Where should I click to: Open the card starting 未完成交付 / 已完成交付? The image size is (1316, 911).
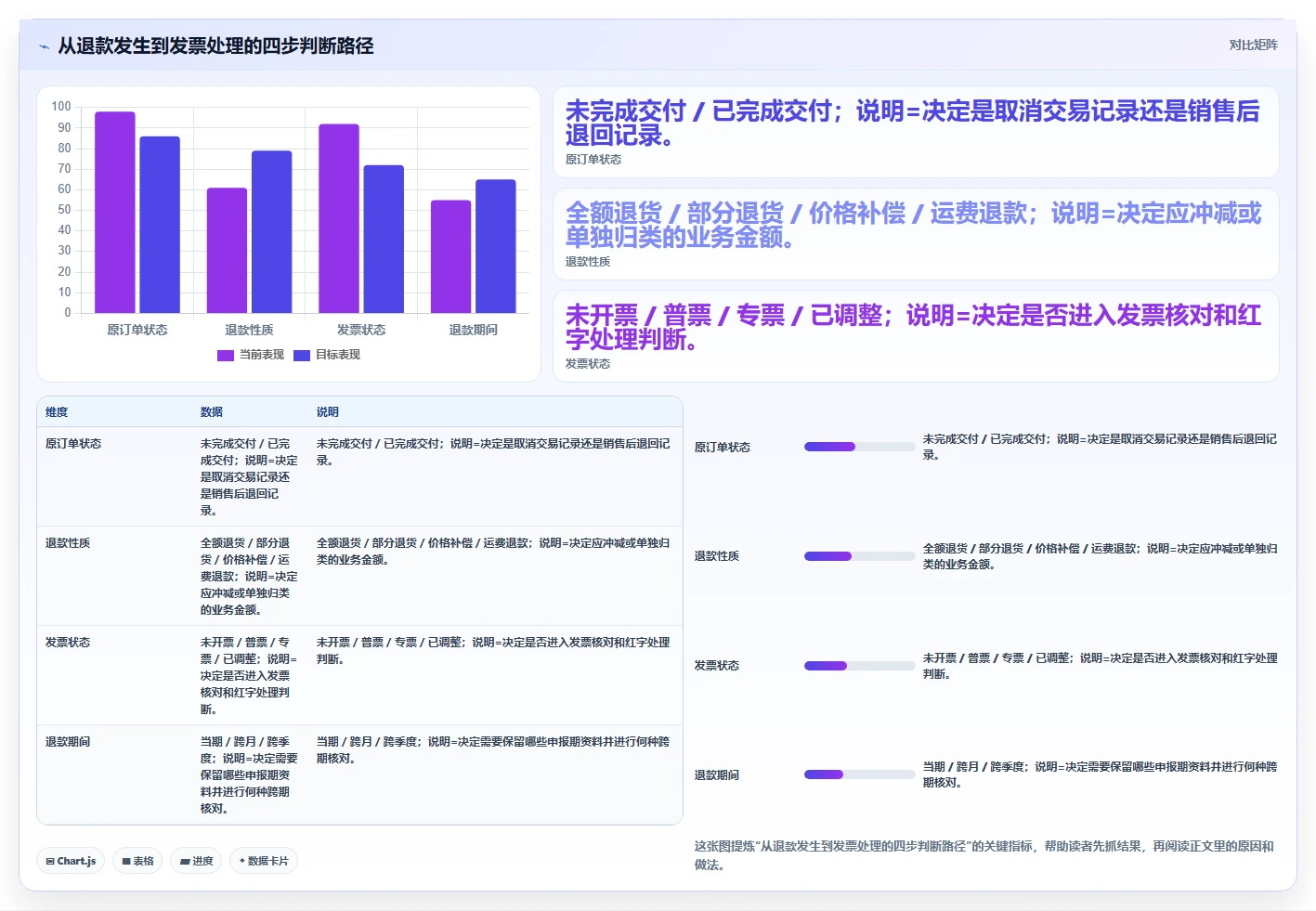coord(916,132)
